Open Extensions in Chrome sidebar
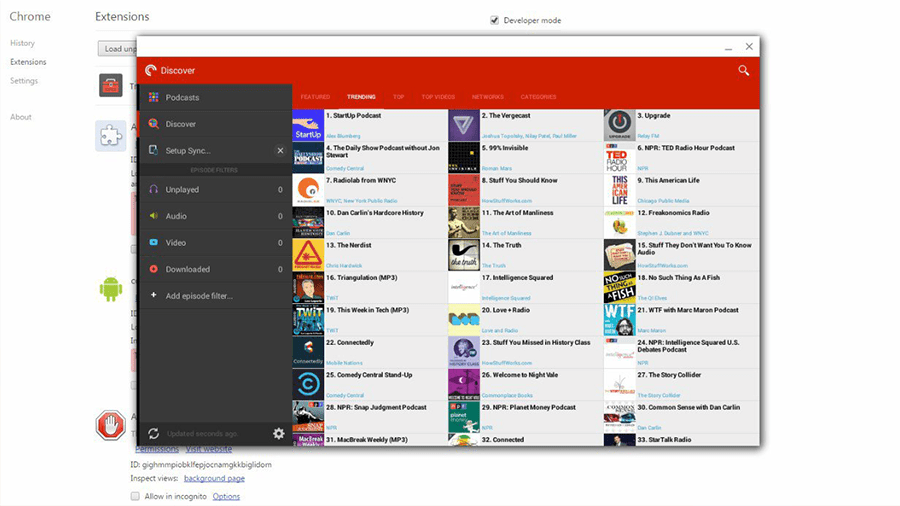 (x=28, y=62)
